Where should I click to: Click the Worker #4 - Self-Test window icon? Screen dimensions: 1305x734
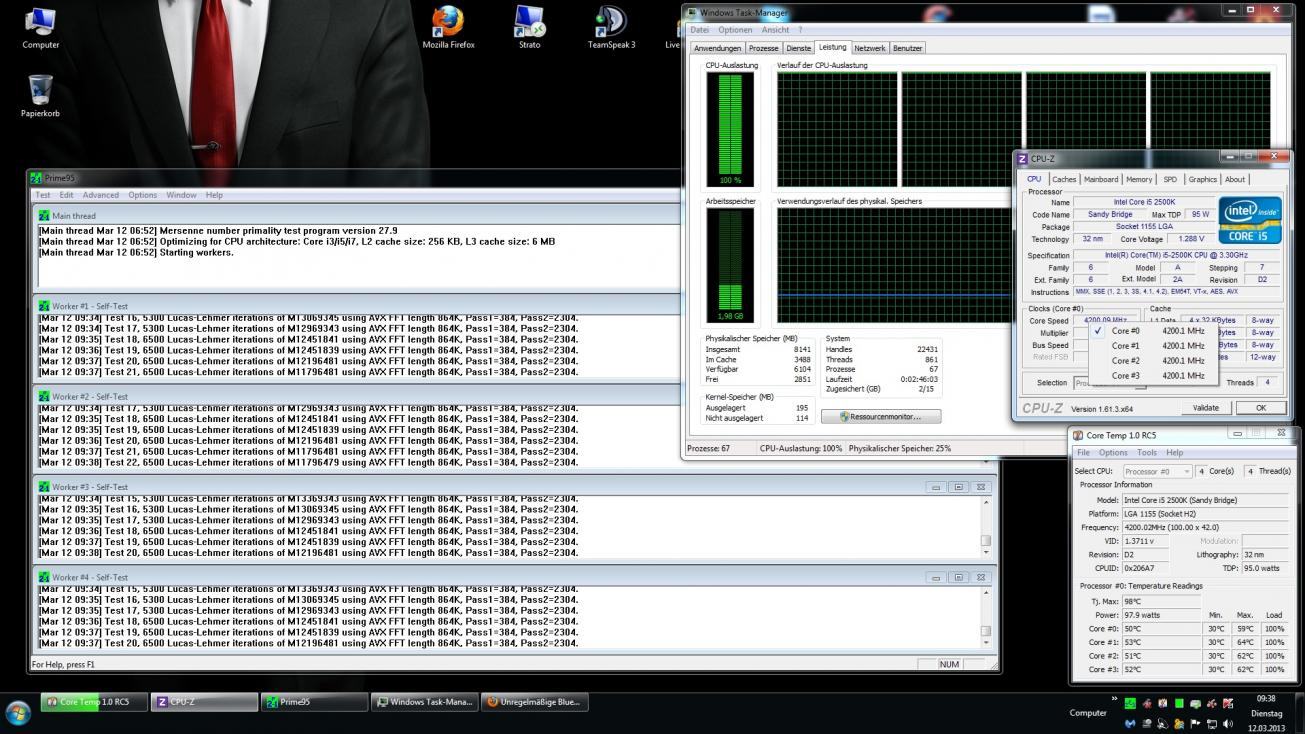[x=44, y=577]
